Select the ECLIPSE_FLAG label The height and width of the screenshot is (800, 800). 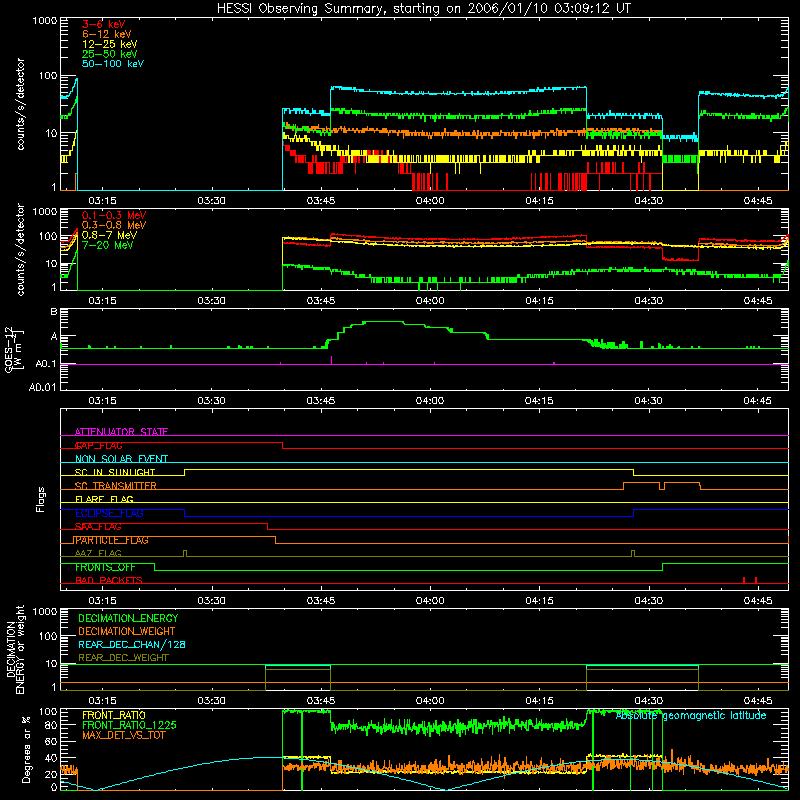pyautogui.click(x=109, y=513)
